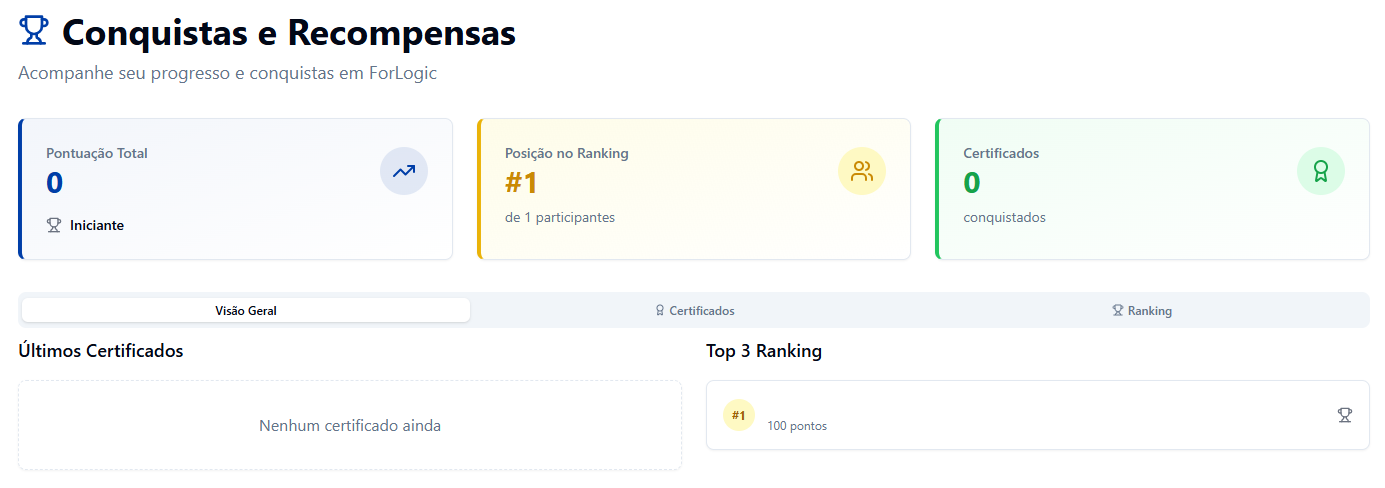Click the Top 3 Ranking heading
Screen dimensions: 1385x488
[764, 351]
